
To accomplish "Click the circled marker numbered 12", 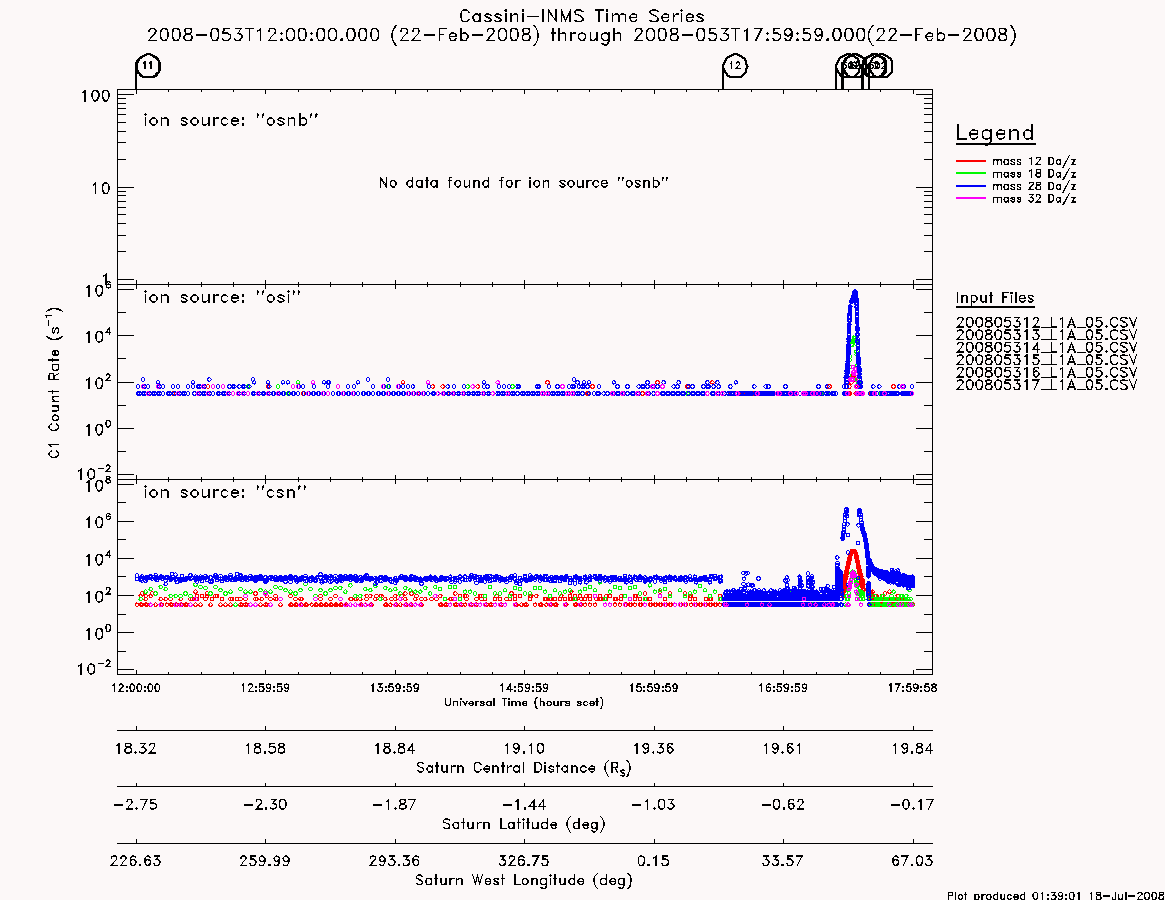I will tap(736, 65).
